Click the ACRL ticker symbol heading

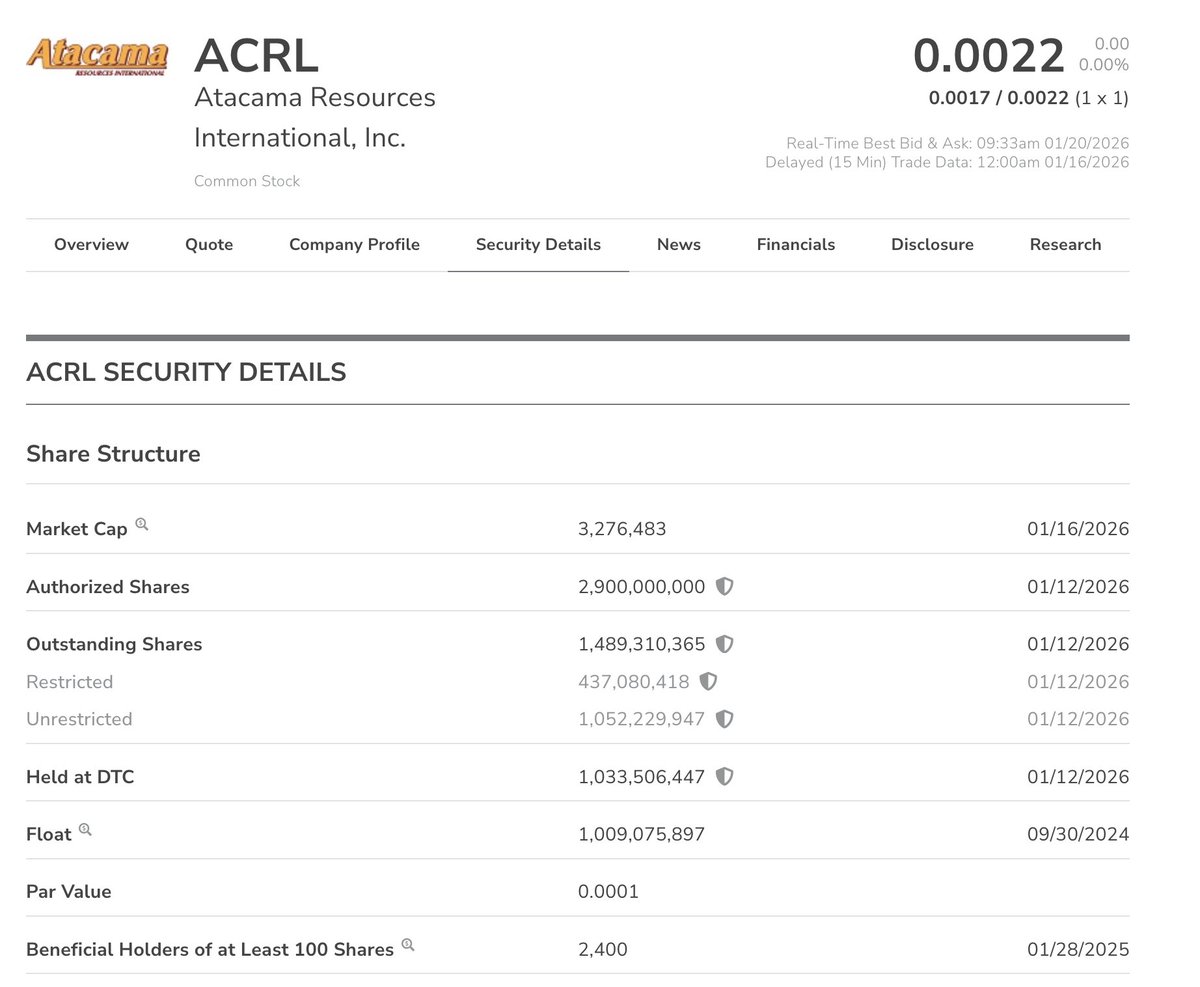256,56
